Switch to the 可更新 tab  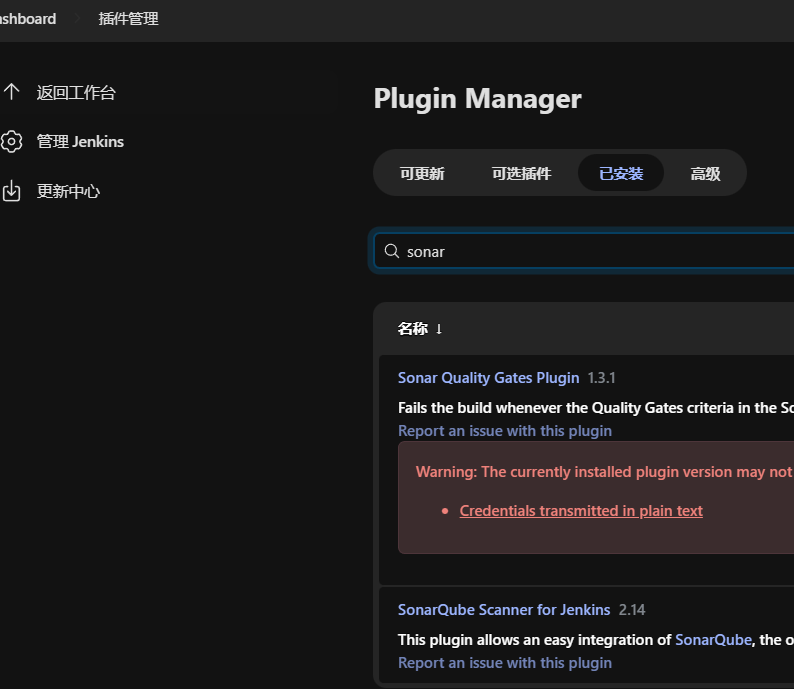[x=422, y=173]
